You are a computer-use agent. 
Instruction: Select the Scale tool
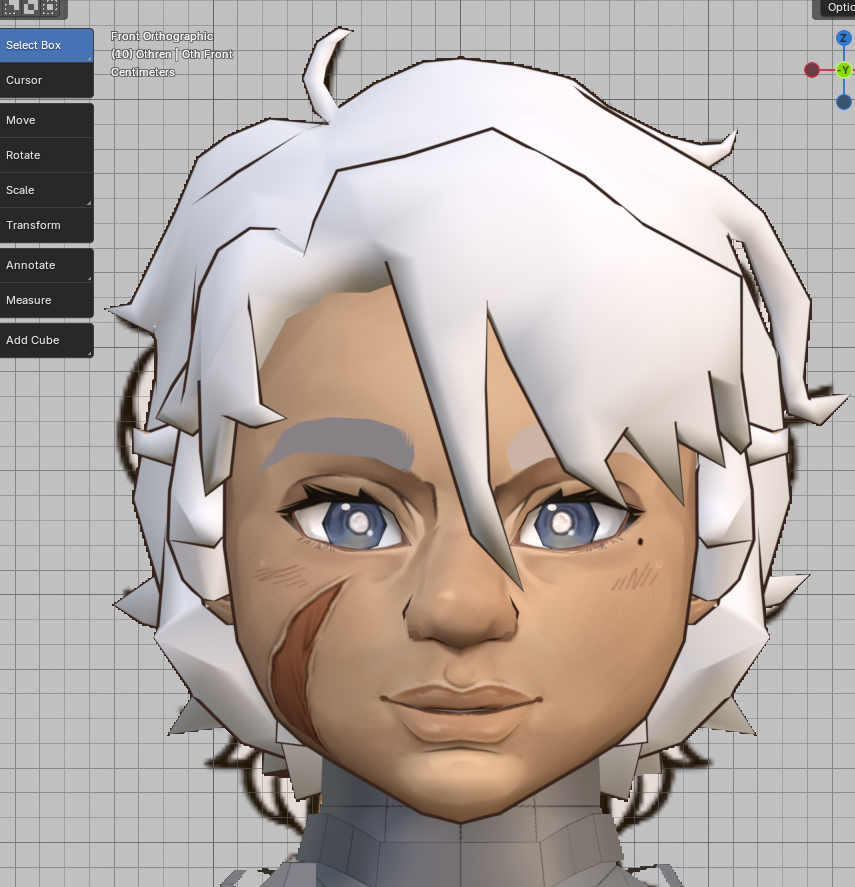(46, 190)
